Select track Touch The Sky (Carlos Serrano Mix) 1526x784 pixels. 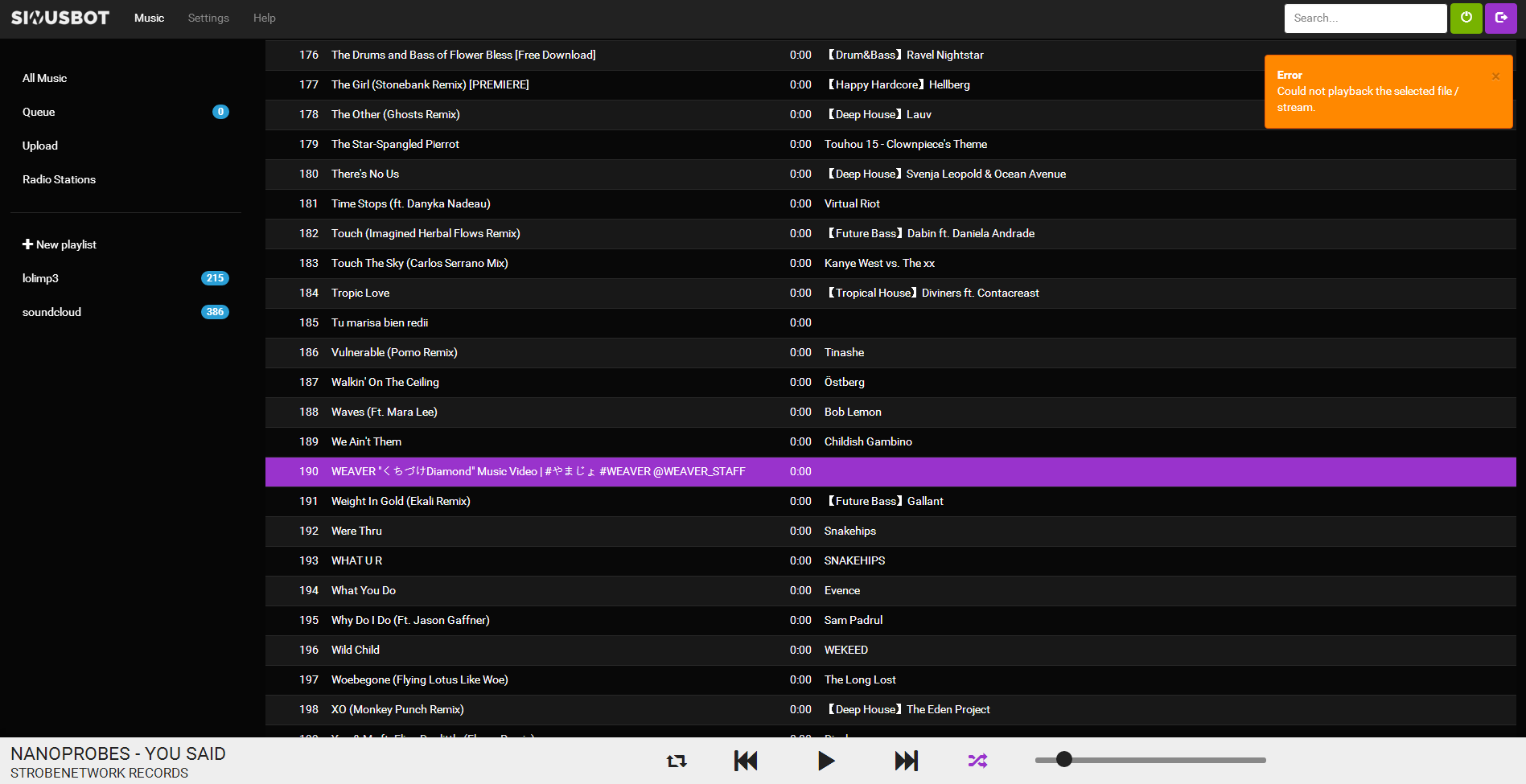pyautogui.click(x=891, y=263)
